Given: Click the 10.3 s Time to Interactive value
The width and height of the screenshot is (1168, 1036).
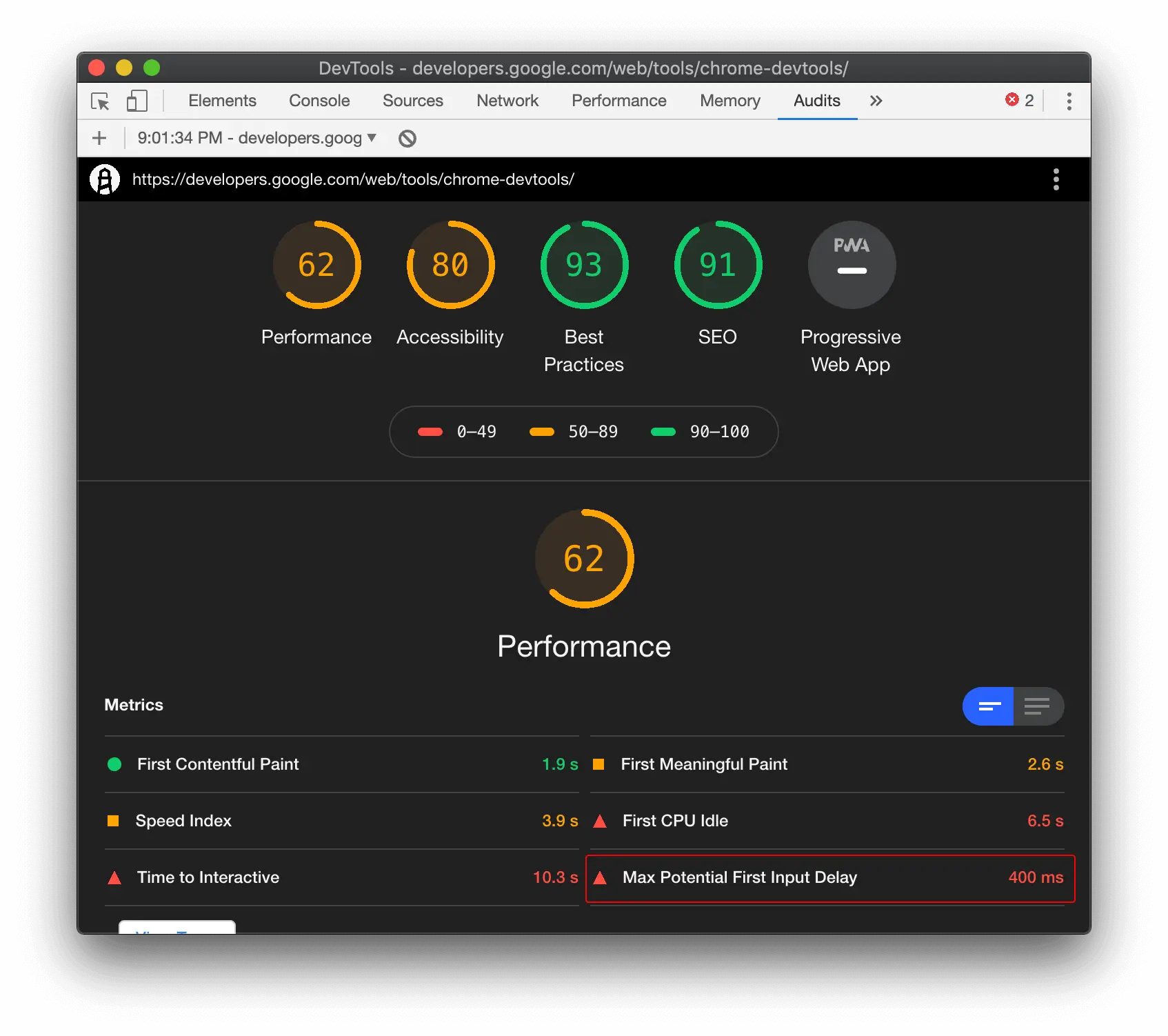Looking at the screenshot, I should (x=556, y=877).
